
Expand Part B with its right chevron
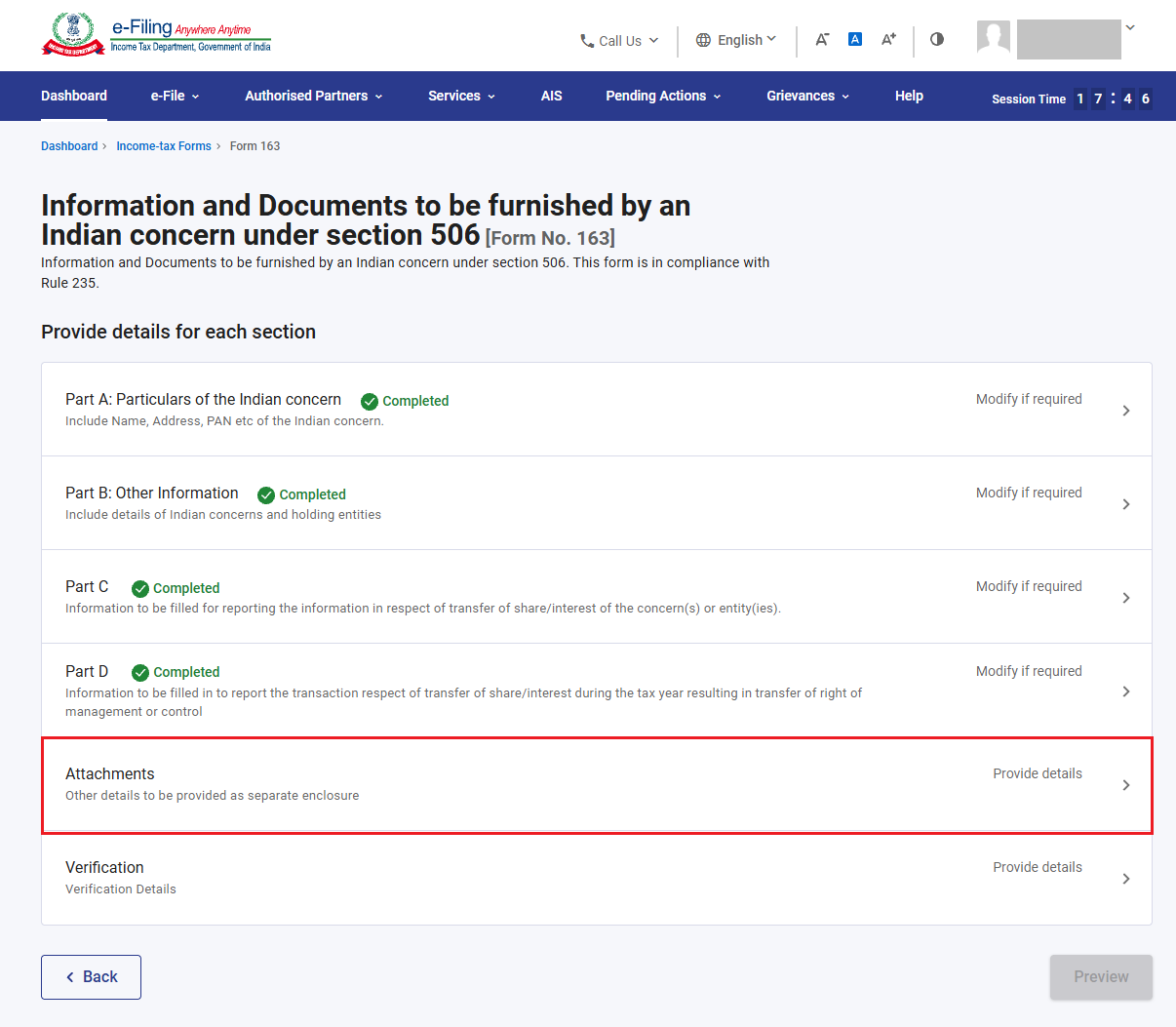(x=1126, y=504)
